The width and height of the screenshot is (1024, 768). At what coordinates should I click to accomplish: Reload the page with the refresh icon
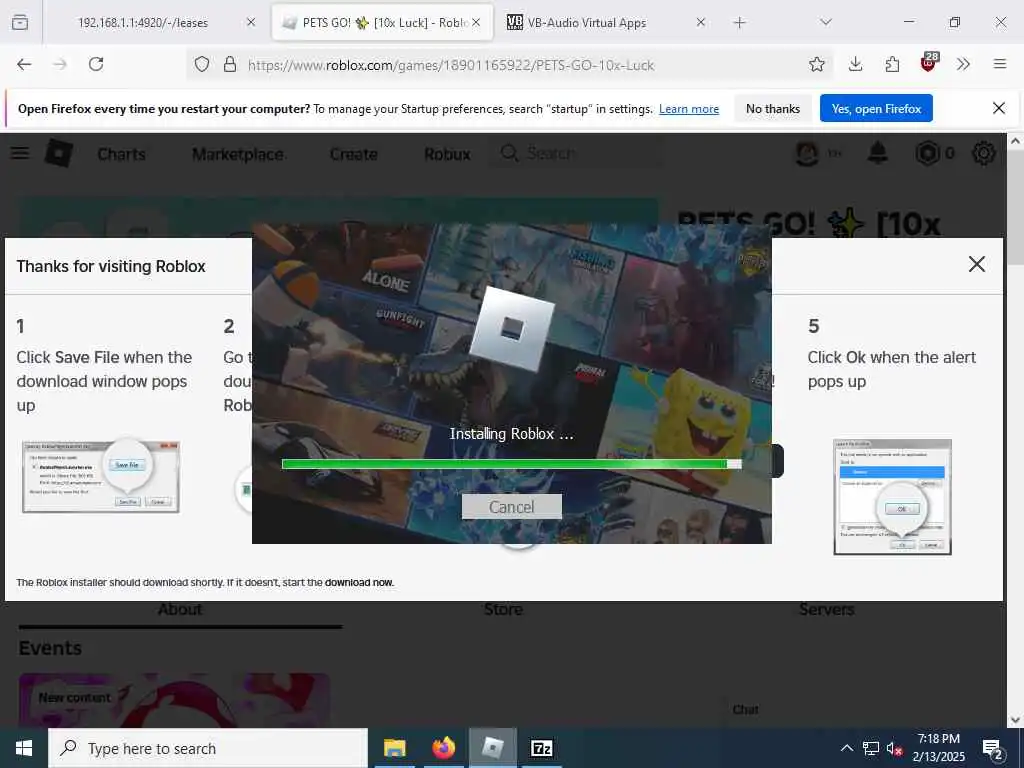(96, 64)
